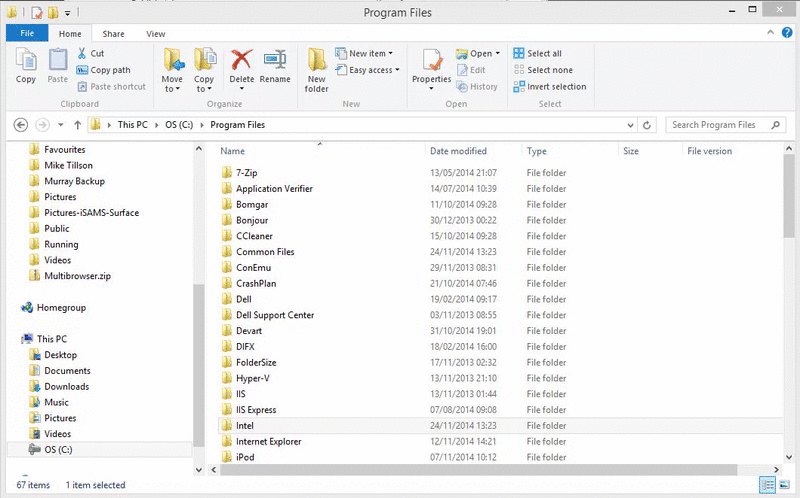Switch to Details view icon in status bar
Viewport: 800px width, 498px height.
pos(767,485)
